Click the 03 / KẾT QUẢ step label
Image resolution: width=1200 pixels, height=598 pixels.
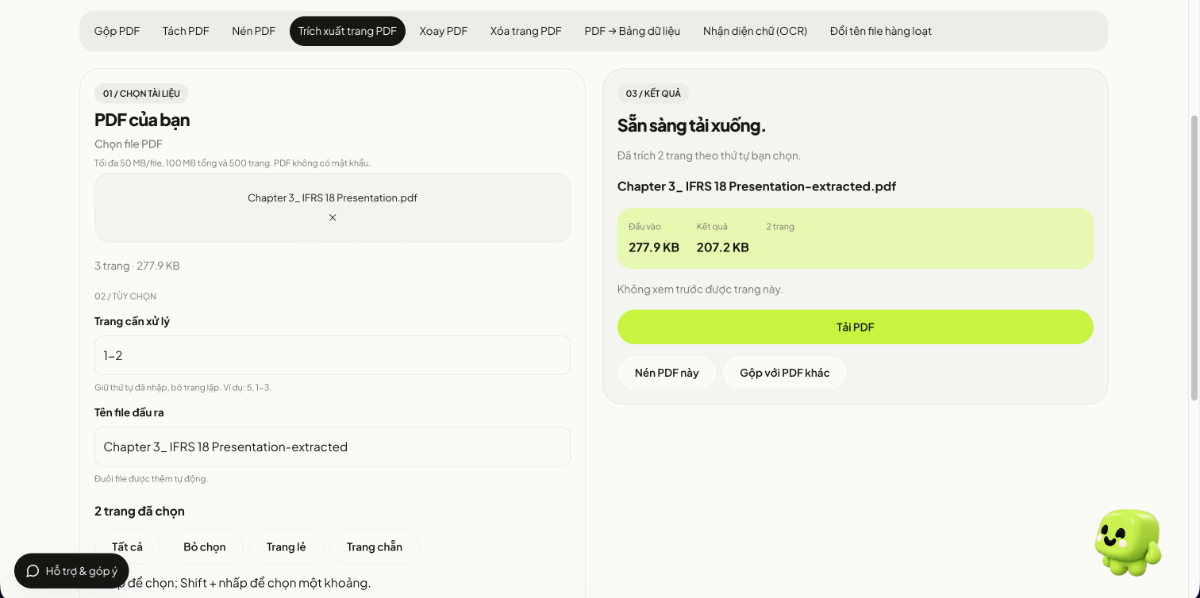[x=653, y=93]
